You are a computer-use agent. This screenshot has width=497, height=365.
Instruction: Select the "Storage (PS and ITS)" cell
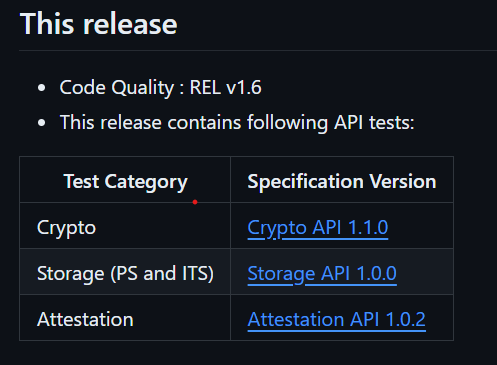(x=125, y=272)
